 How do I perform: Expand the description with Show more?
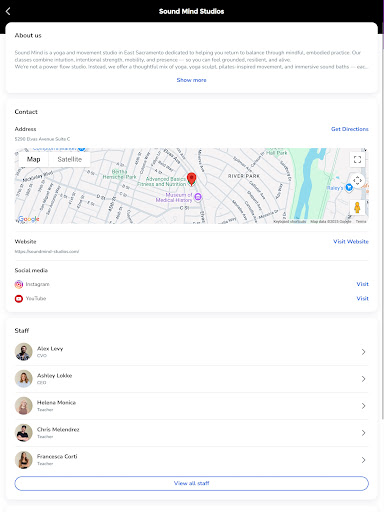[x=191, y=80]
